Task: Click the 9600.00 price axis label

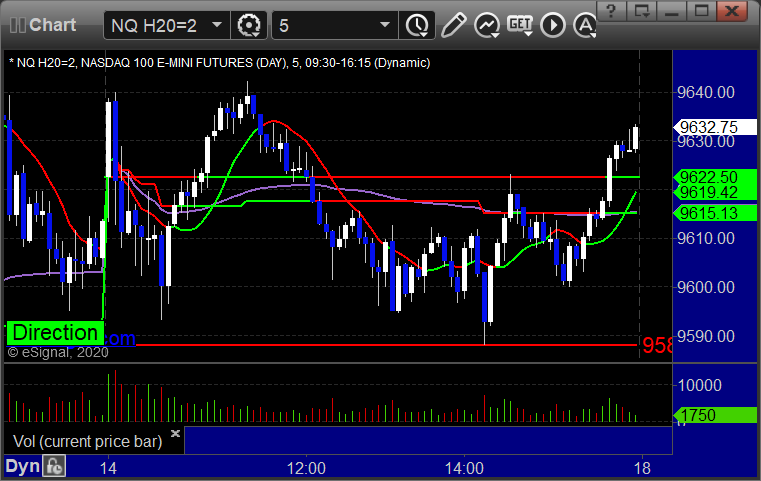Action: (706, 287)
